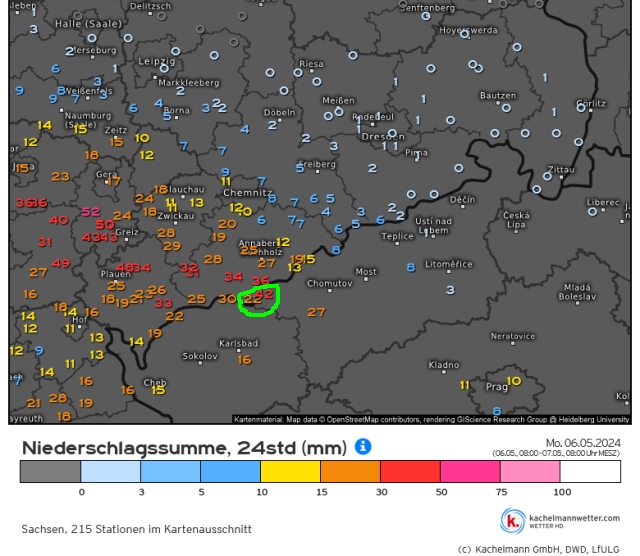
Task: Click the blue info icon beside Niederschlagssumme title
Action: tap(363, 446)
